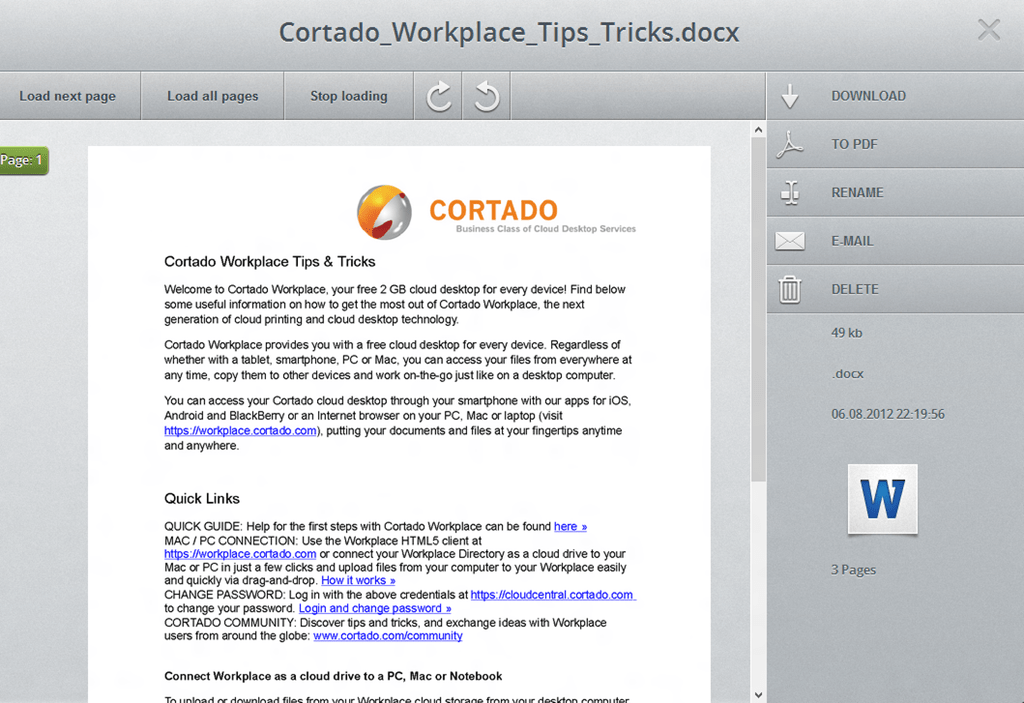Click 'Cortado Workplace Tips & Tricks' heading
The image size is (1024, 703).
click(x=270, y=262)
